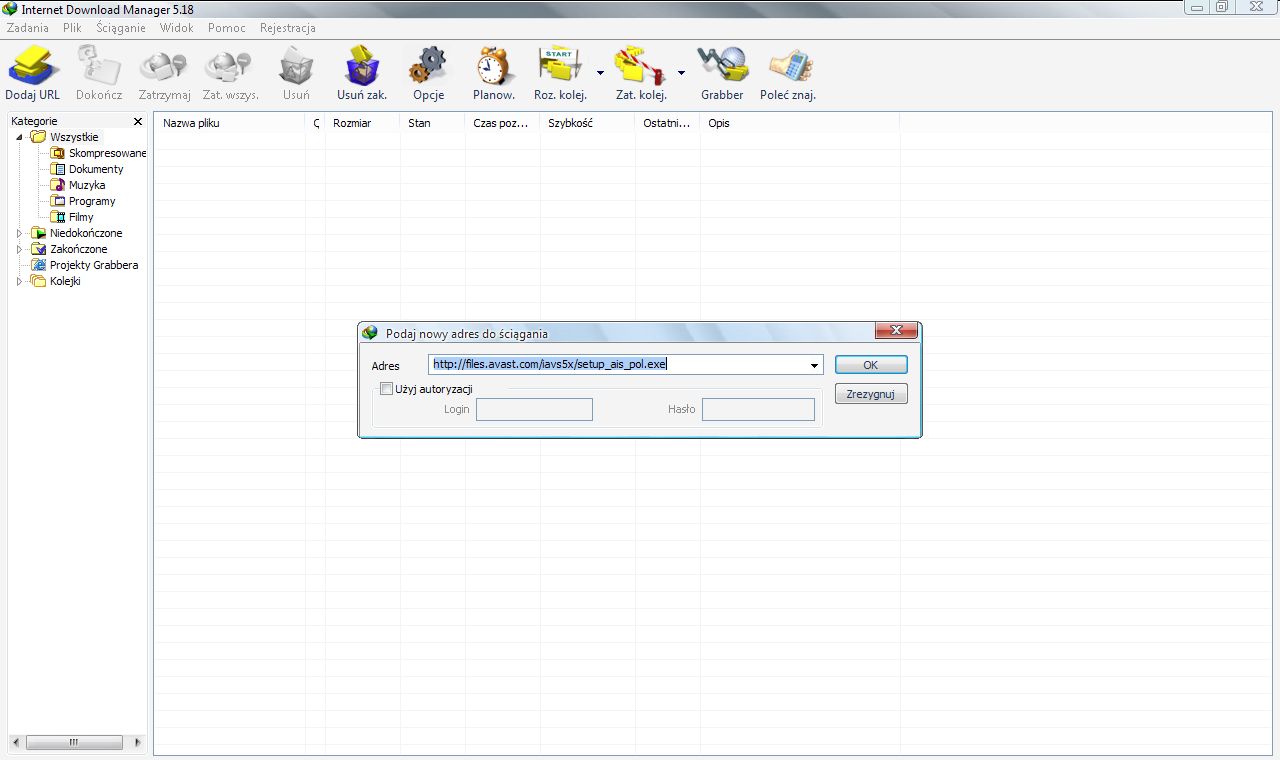
Task: Enable the Użyj autoryzacji checkbox
Action: [x=386, y=389]
